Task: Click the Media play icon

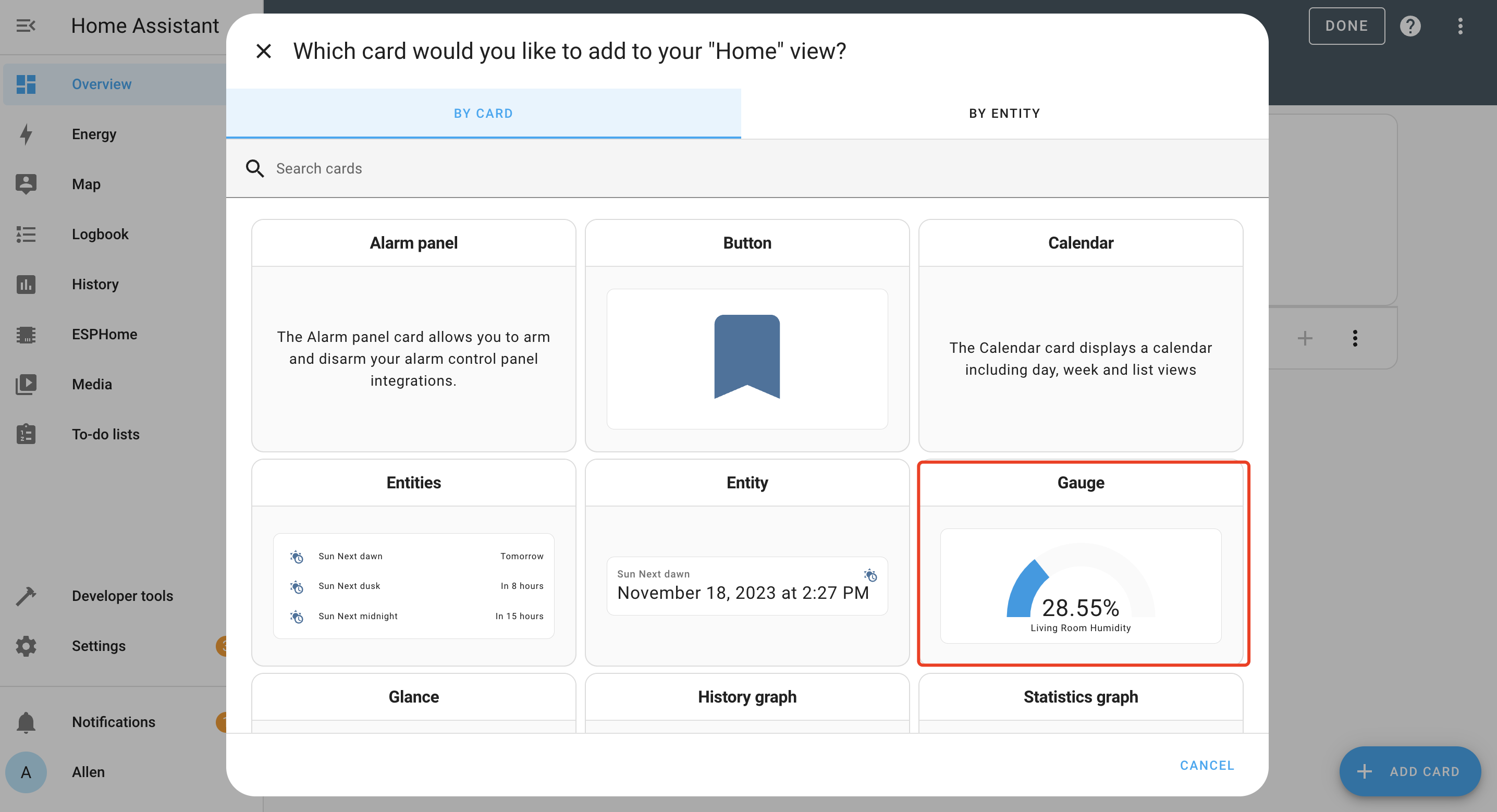Action: click(x=26, y=384)
